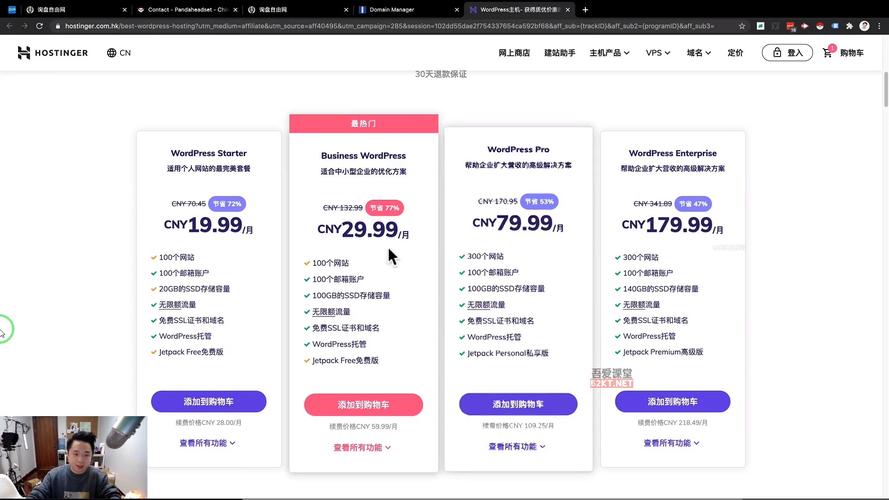Screen dimensions: 889x500
Task: Click the address bar URL field
Action: pos(389,26)
